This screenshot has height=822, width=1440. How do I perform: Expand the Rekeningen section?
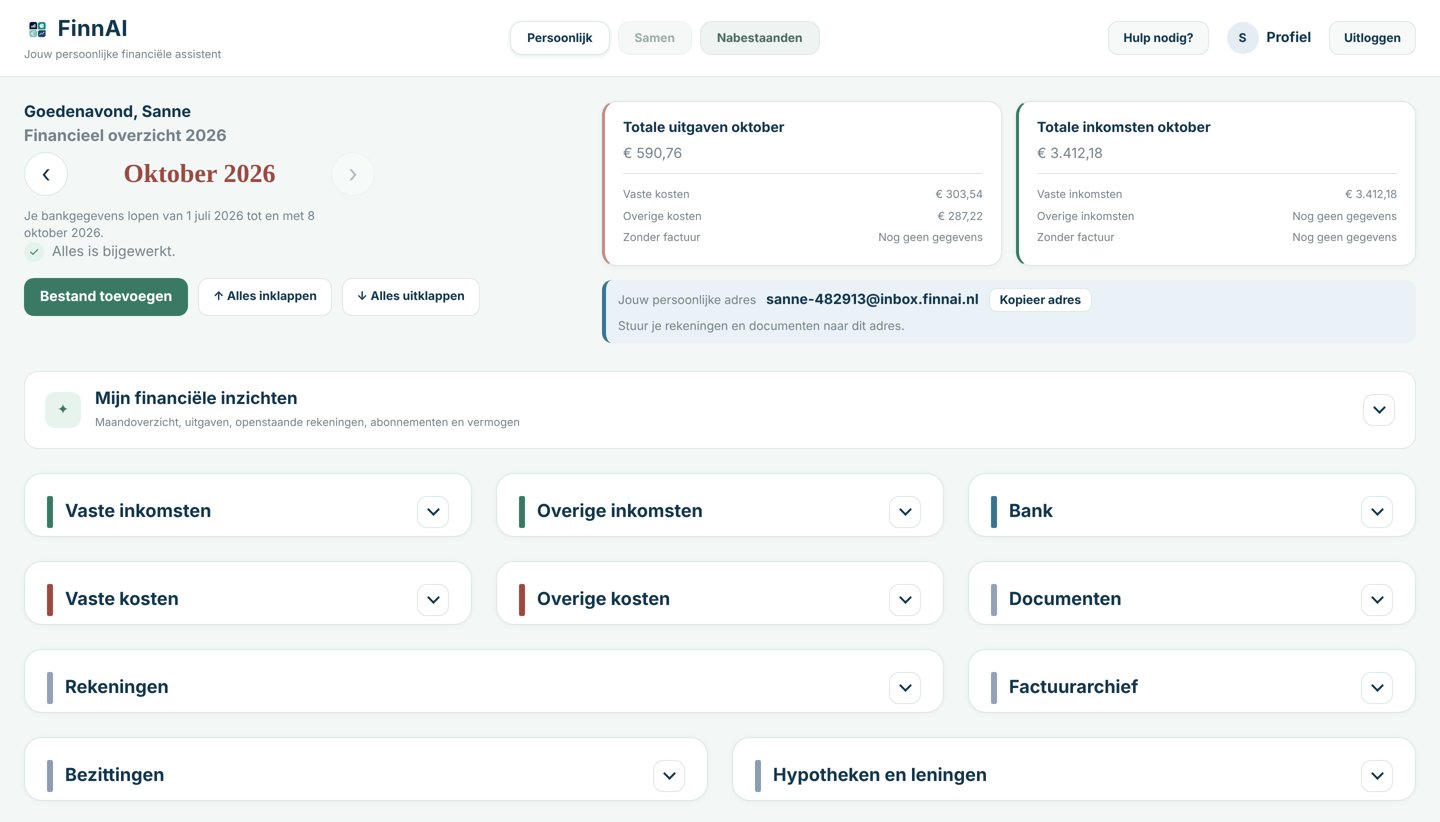pyautogui.click(x=905, y=687)
